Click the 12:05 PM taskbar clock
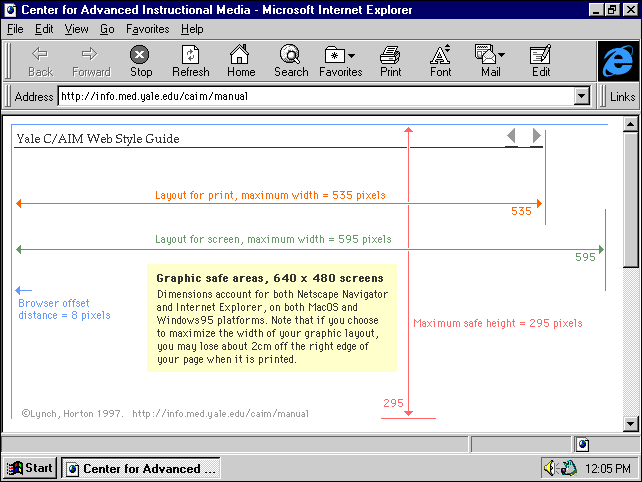Viewport: 642px width, 482px height. coord(608,468)
